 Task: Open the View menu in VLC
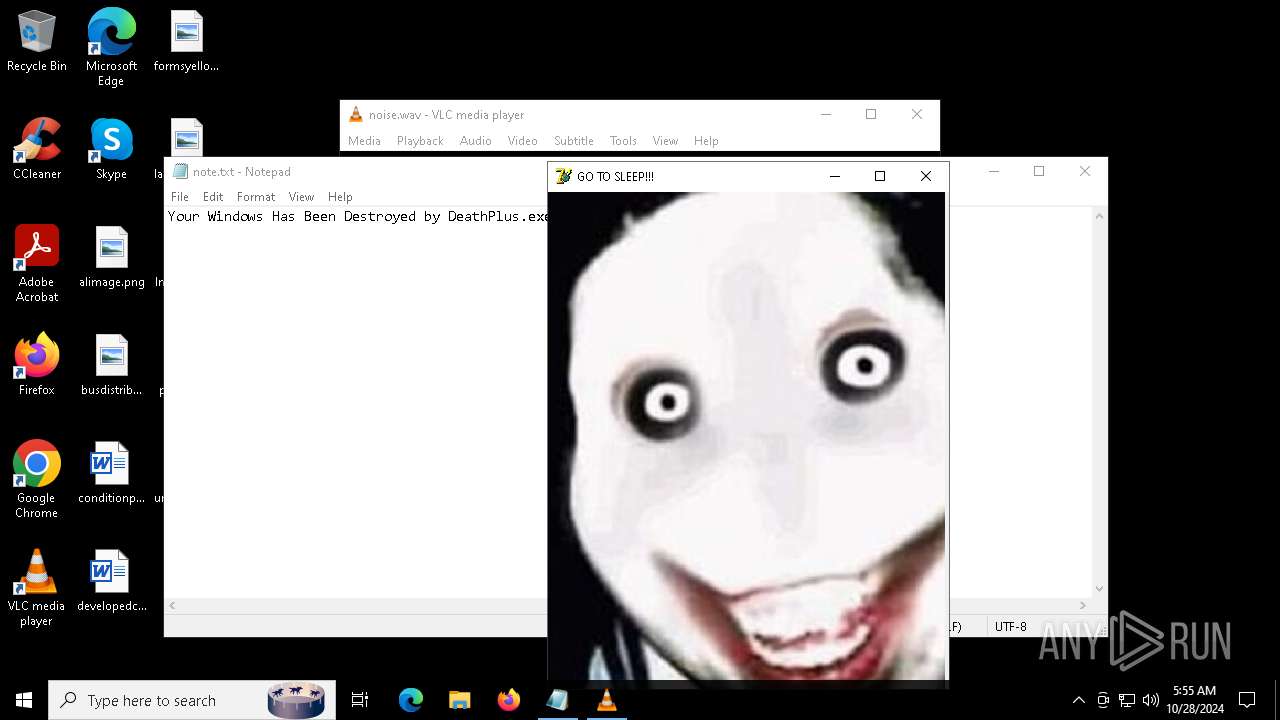tap(665, 141)
